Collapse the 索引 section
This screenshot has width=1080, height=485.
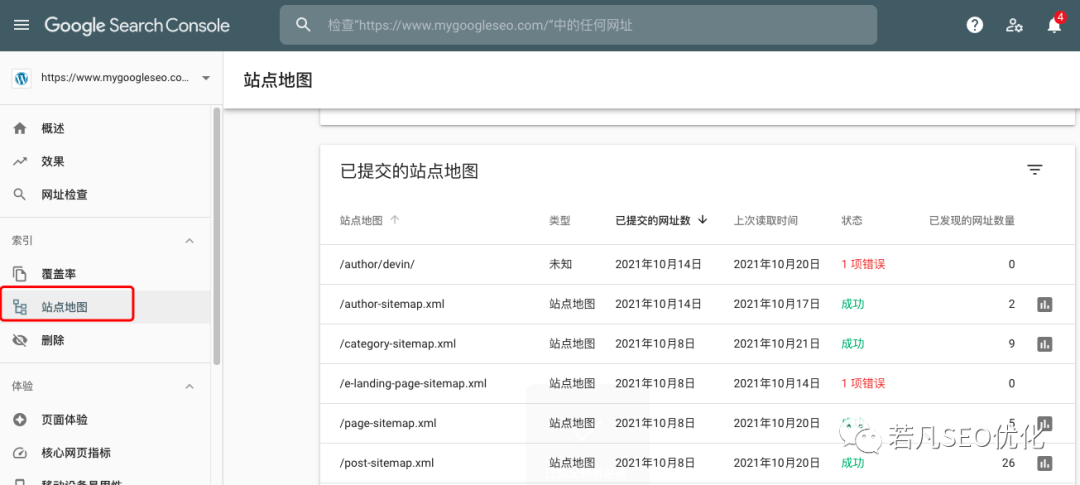[x=190, y=241]
